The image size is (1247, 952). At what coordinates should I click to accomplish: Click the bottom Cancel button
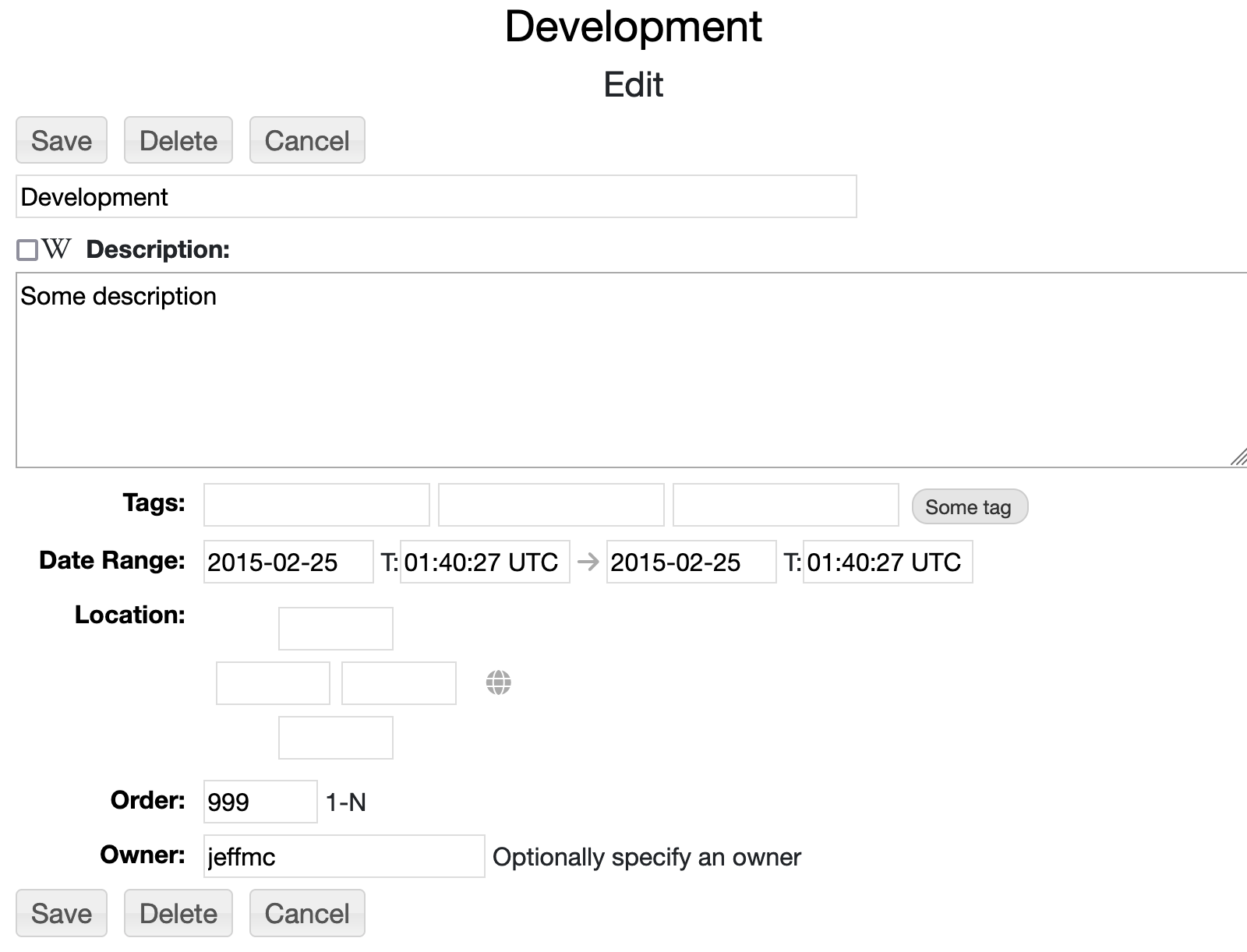tap(307, 913)
